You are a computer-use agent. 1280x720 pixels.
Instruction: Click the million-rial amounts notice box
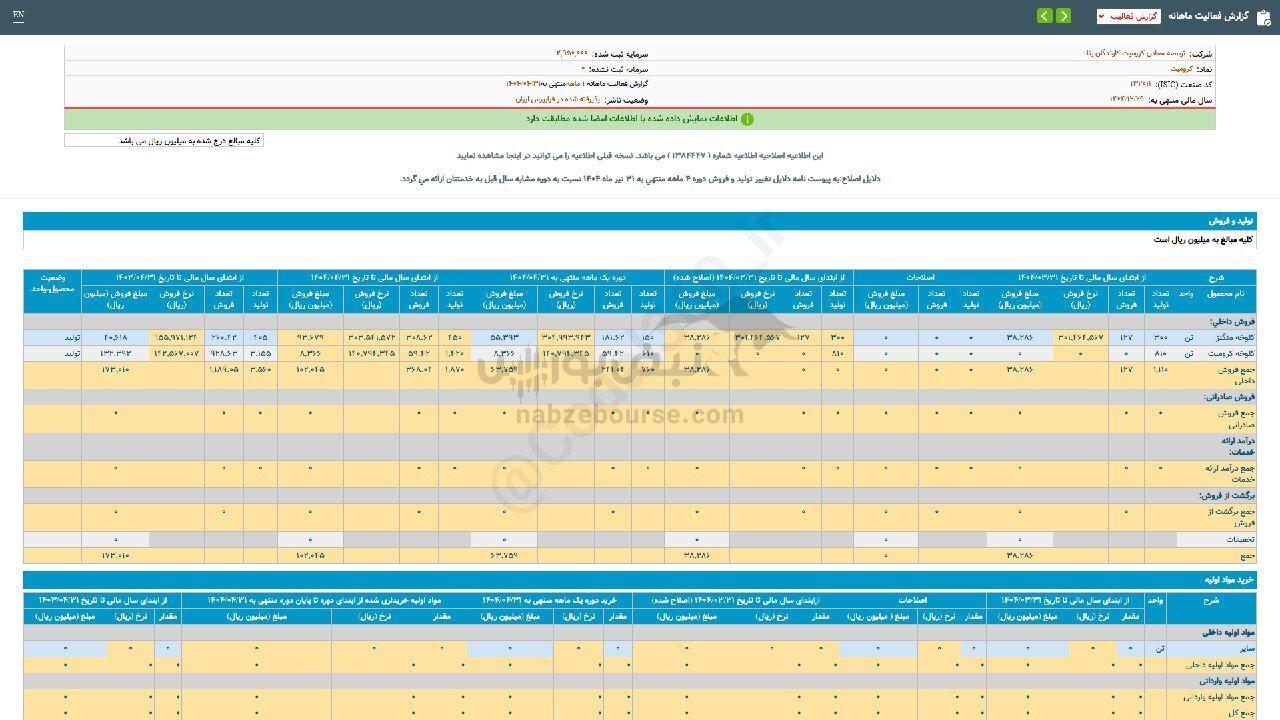point(165,140)
